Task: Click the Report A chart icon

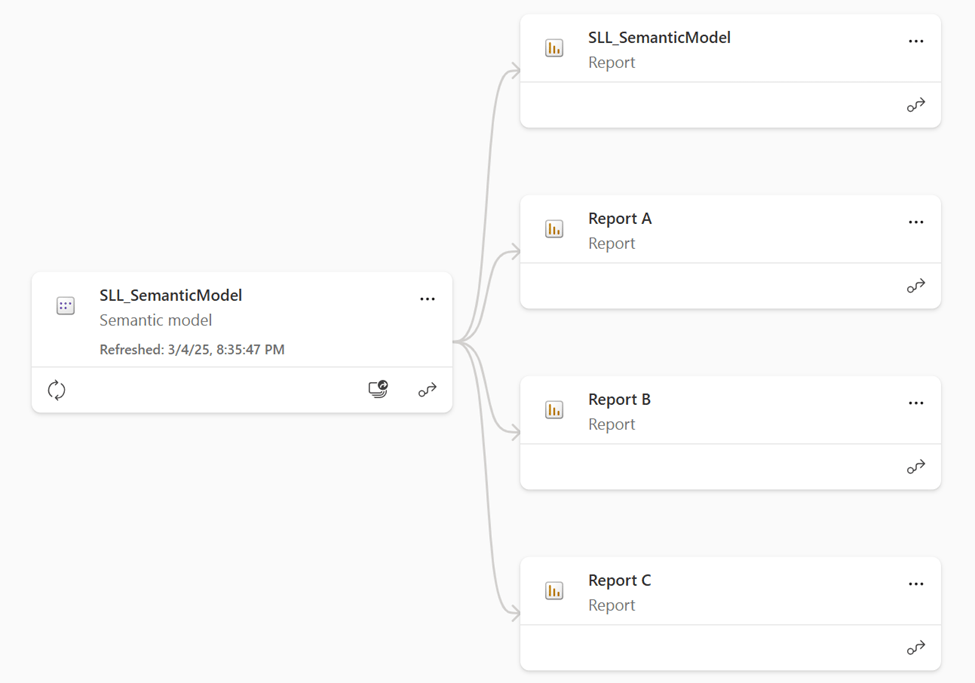Action: [x=554, y=229]
